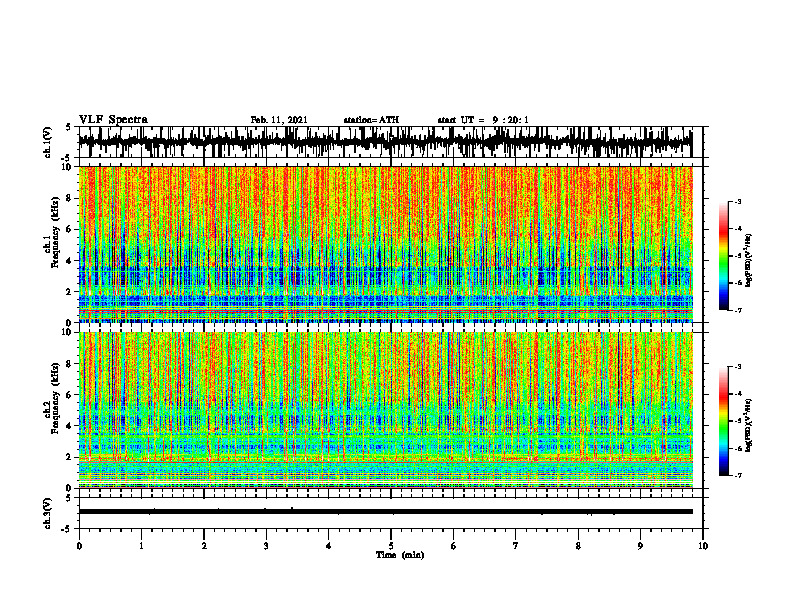This screenshot has height=612, width=792.
Task: Click the ch.1 spectrogram color scale bar
Action: (x=724, y=256)
